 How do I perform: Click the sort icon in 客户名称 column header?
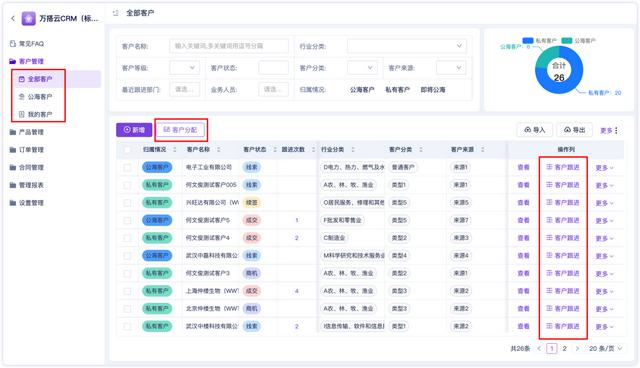(218, 150)
